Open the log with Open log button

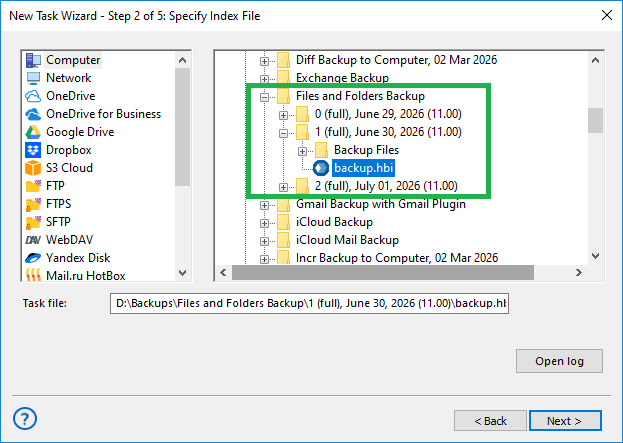(x=559, y=361)
